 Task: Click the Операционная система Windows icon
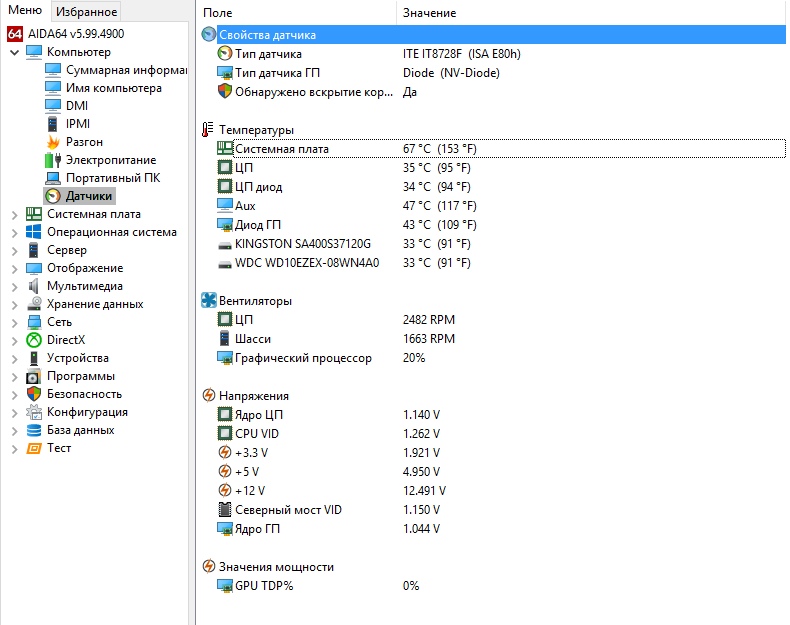pyautogui.click(x=34, y=232)
